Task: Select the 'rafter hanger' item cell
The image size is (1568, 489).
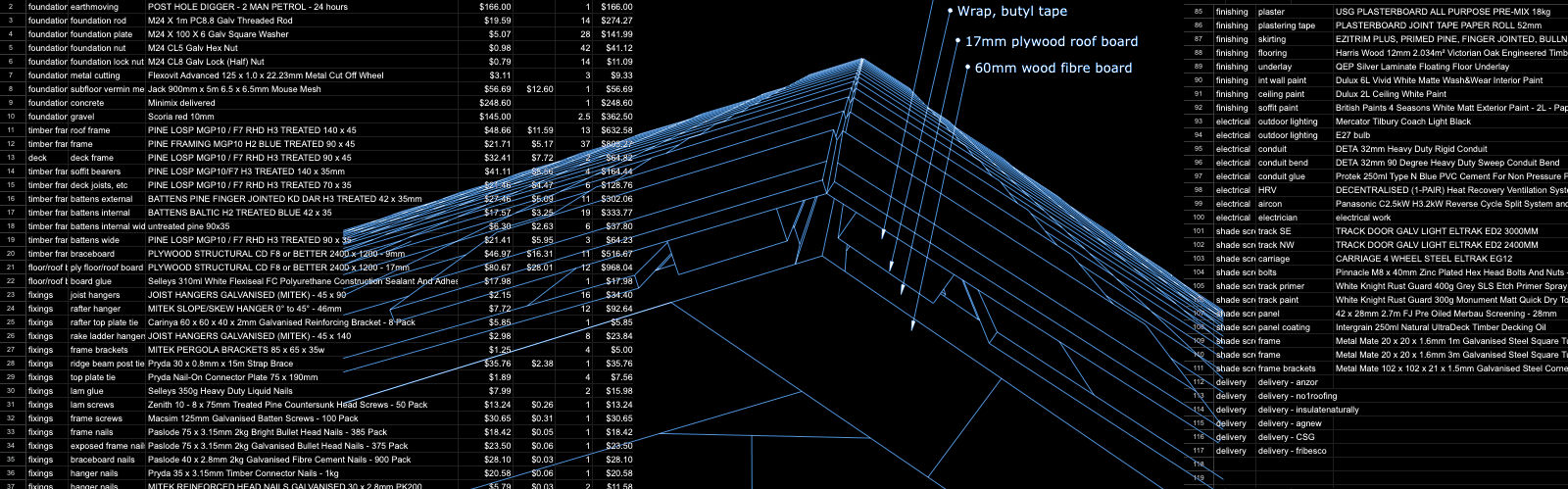Action: (x=96, y=309)
